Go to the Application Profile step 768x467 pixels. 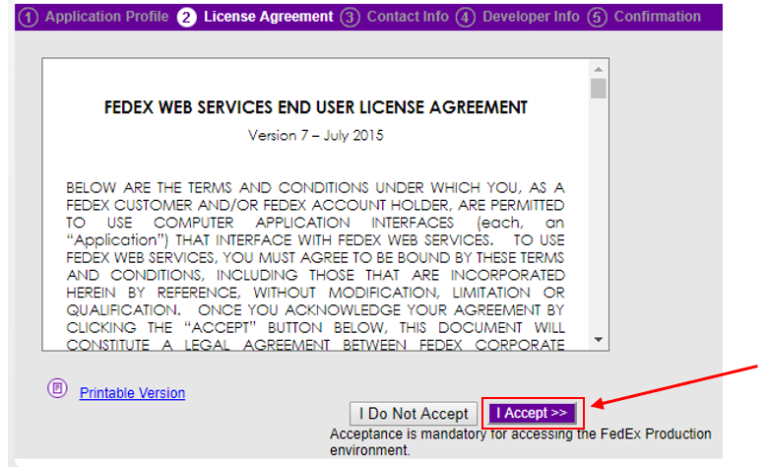(x=107, y=17)
